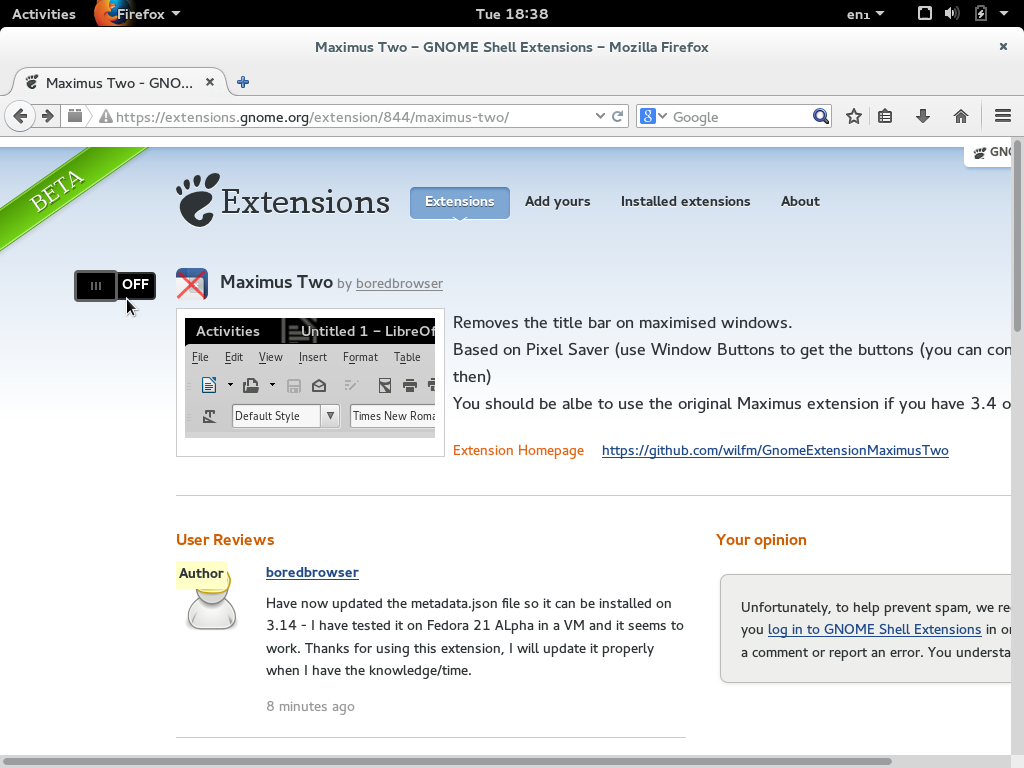Viewport: 1024px width, 768px height.
Task: Open downloads arrow icon
Action: [x=922, y=116]
